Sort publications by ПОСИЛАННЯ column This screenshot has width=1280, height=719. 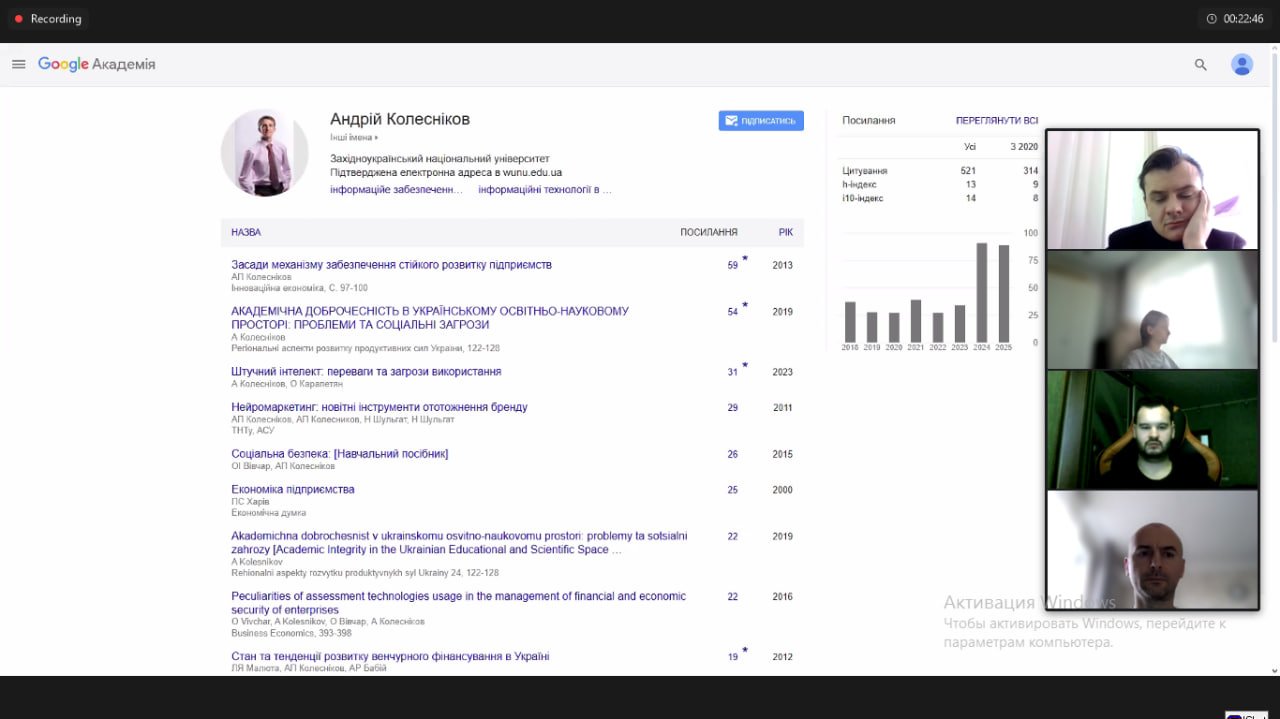coord(709,232)
